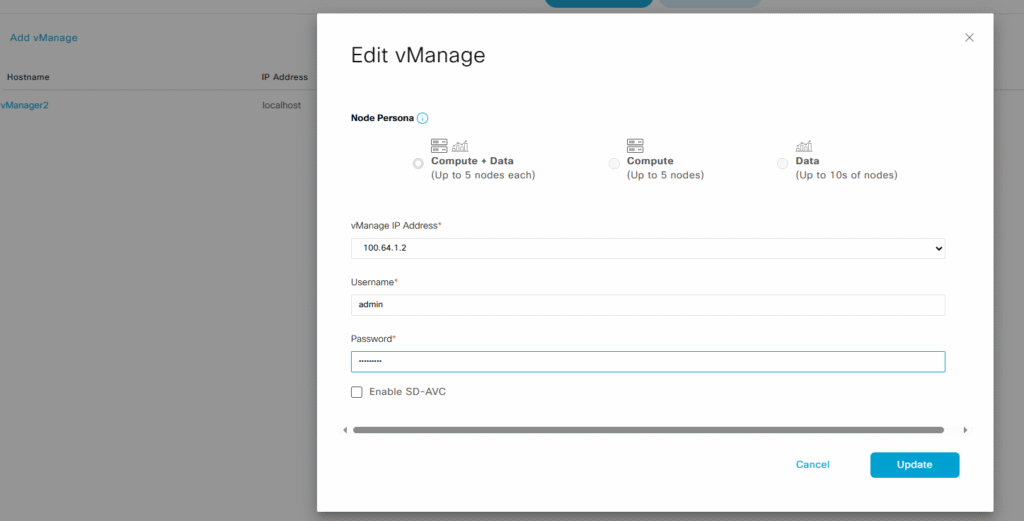The image size is (1024, 521).
Task: Click the IP Address column header
Action: (x=284, y=77)
